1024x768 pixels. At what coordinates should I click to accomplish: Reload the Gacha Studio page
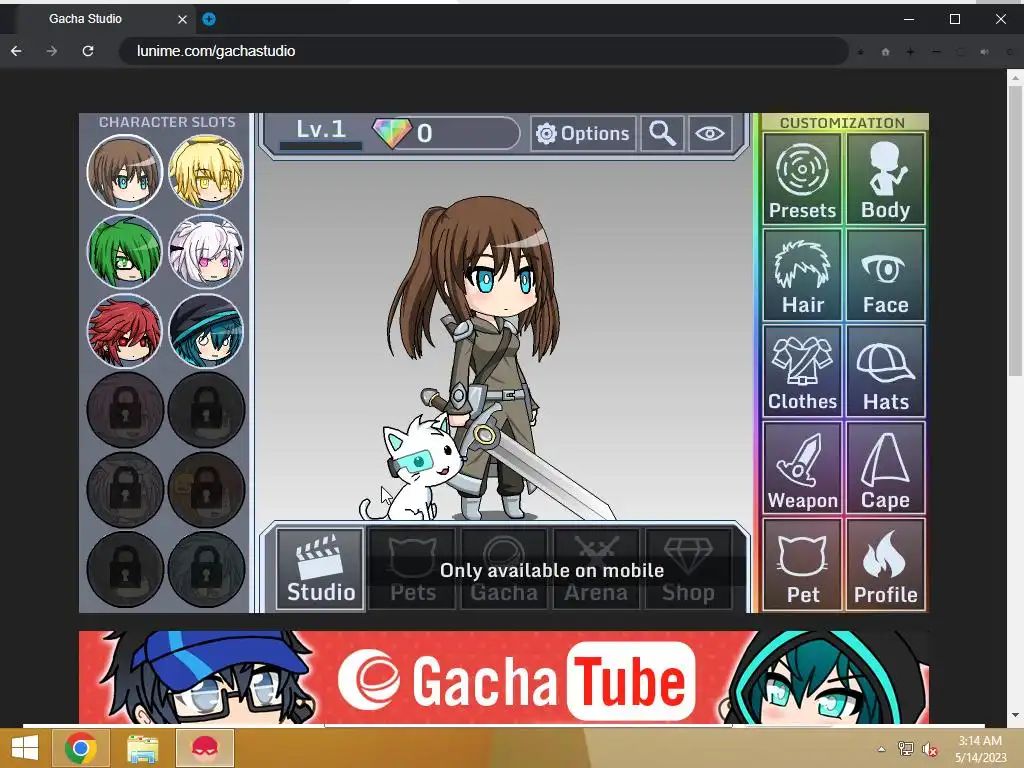[88, 51]
